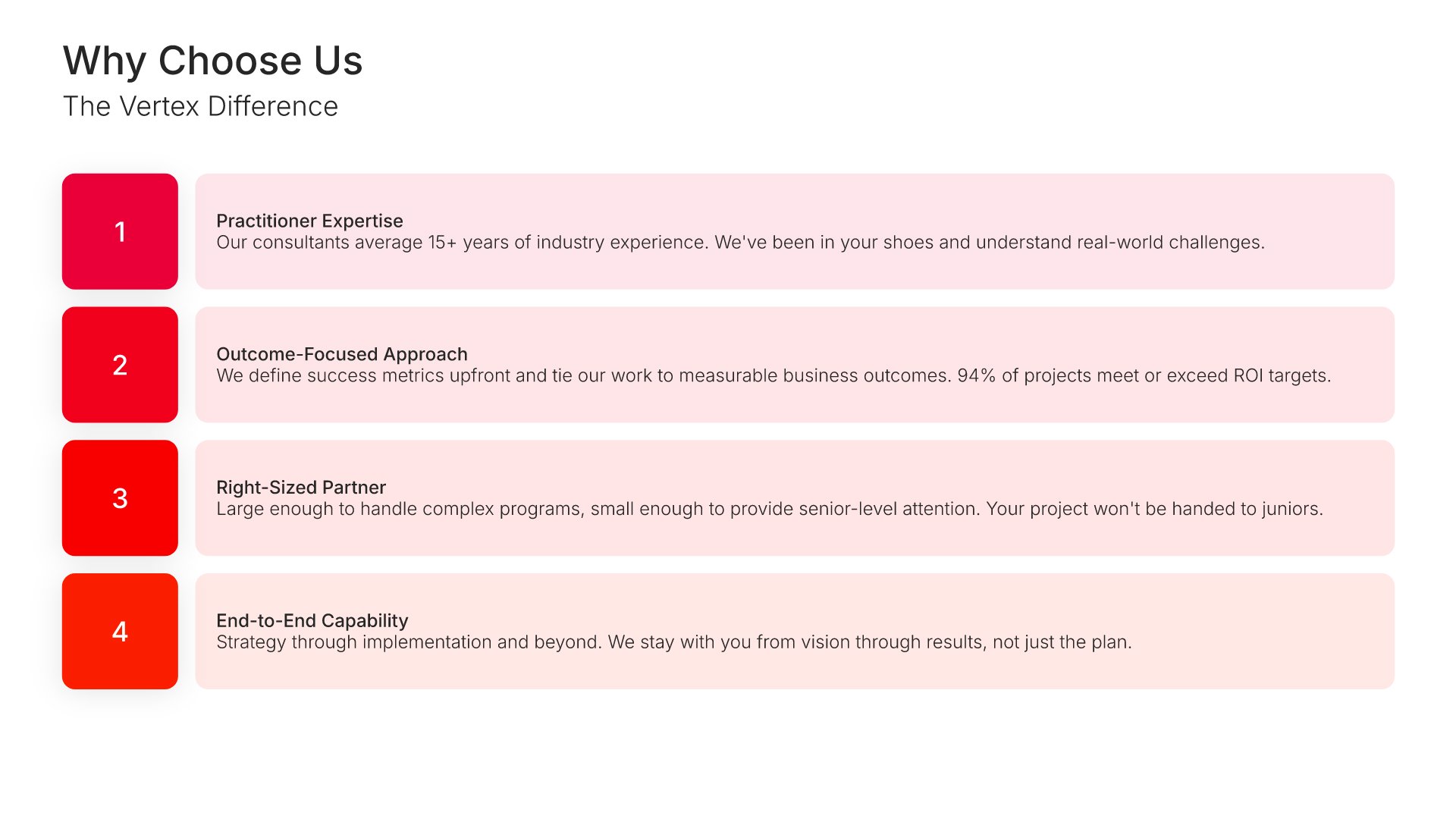Select the orange-red number 4 tile
Screen dimensions: 1456x819
(120, 631)
